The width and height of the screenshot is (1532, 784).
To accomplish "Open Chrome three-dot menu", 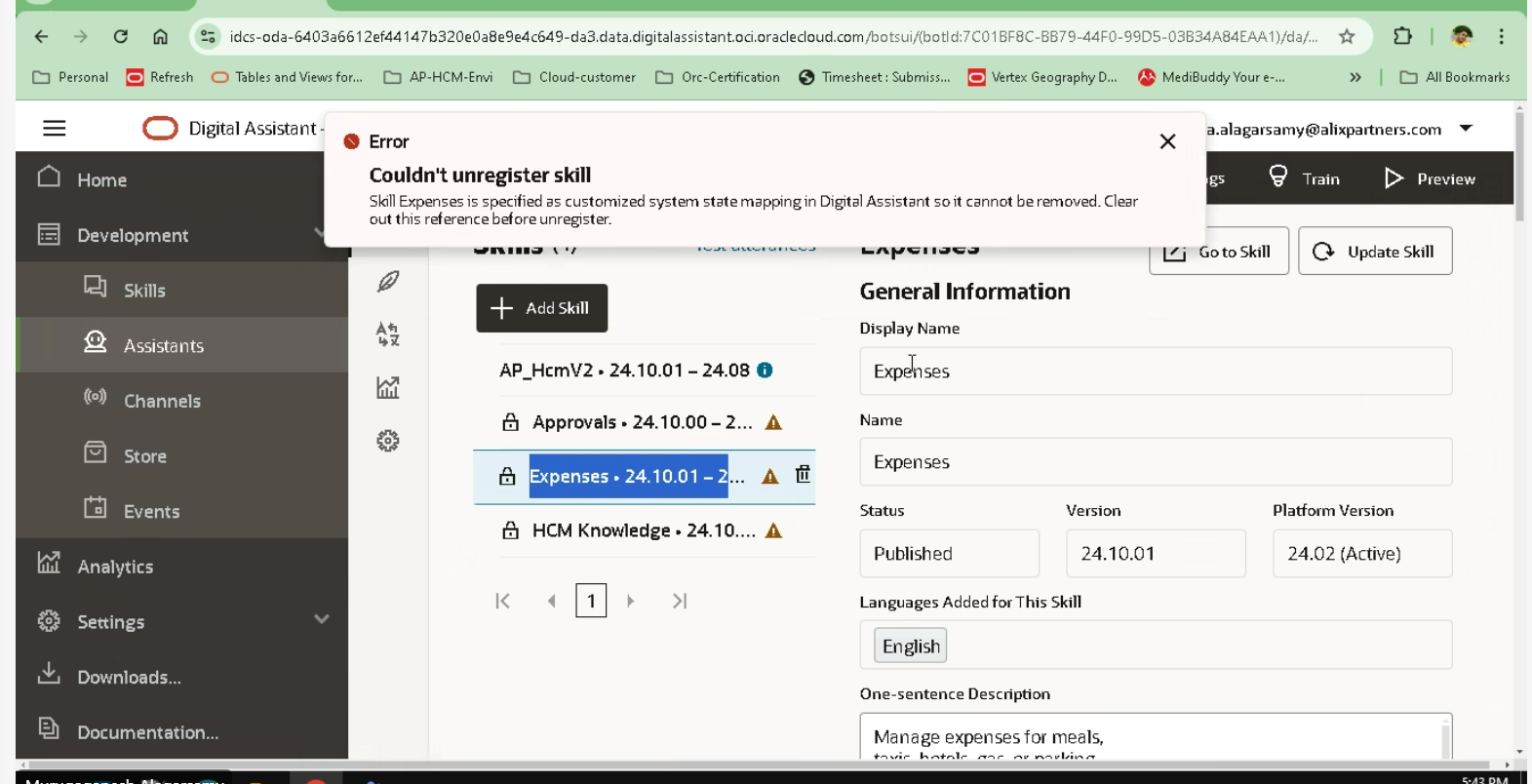I will click(1502, 37).
